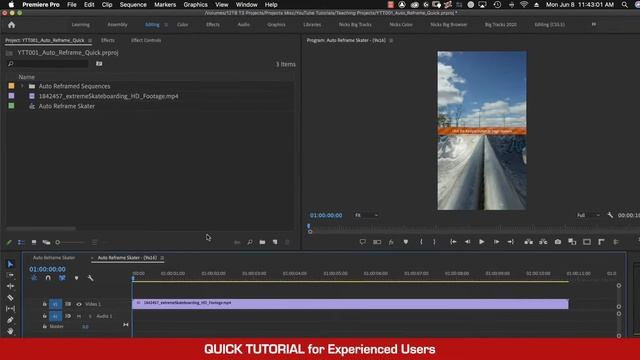The width and height of the screenshot is (640, 360).
Task: Go to In point
Action: 453,242
